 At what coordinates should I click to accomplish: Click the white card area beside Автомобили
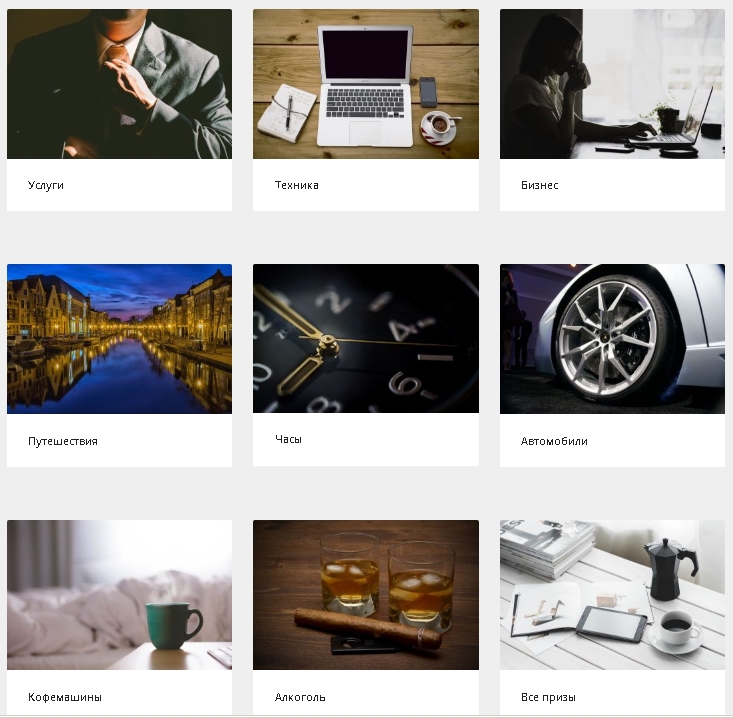pos(656,441)
